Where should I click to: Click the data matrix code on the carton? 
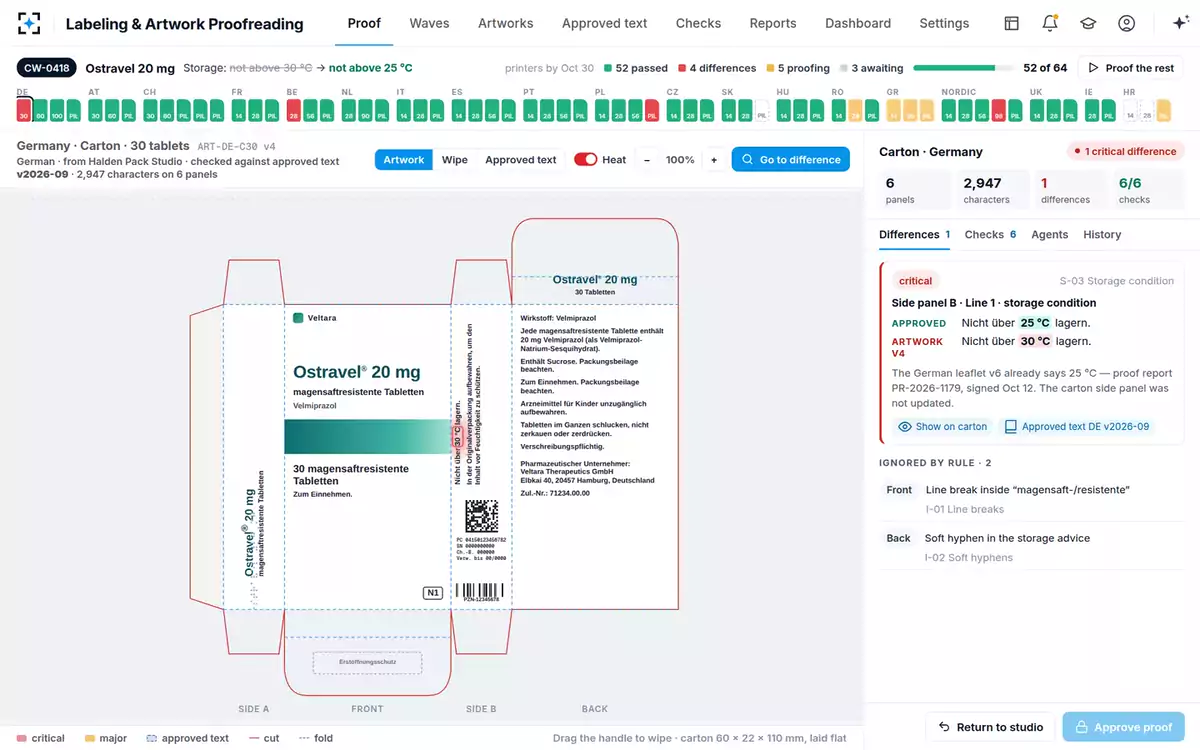pos(481,516)
